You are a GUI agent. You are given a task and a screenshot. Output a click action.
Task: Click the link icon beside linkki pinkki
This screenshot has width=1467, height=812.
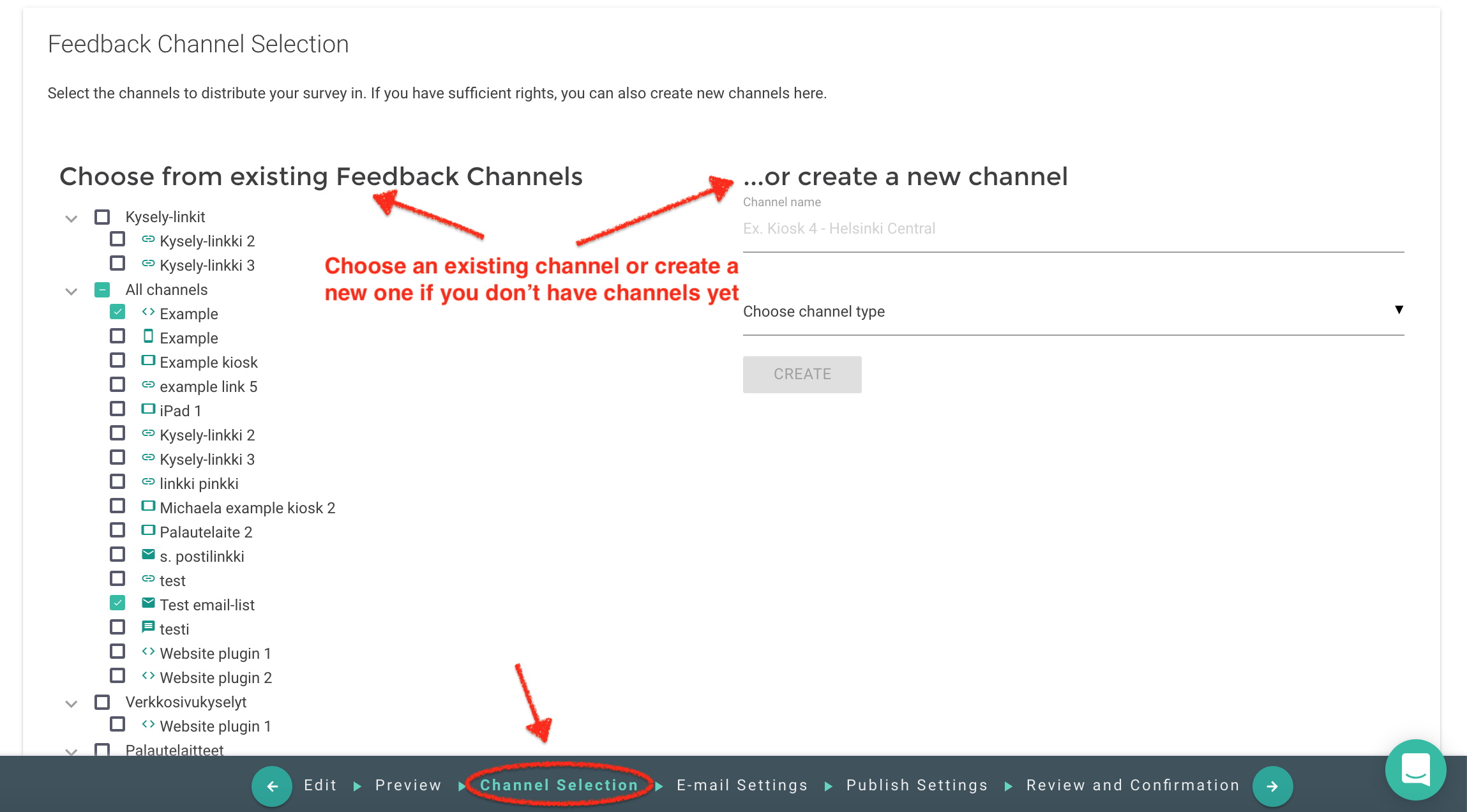148,482
